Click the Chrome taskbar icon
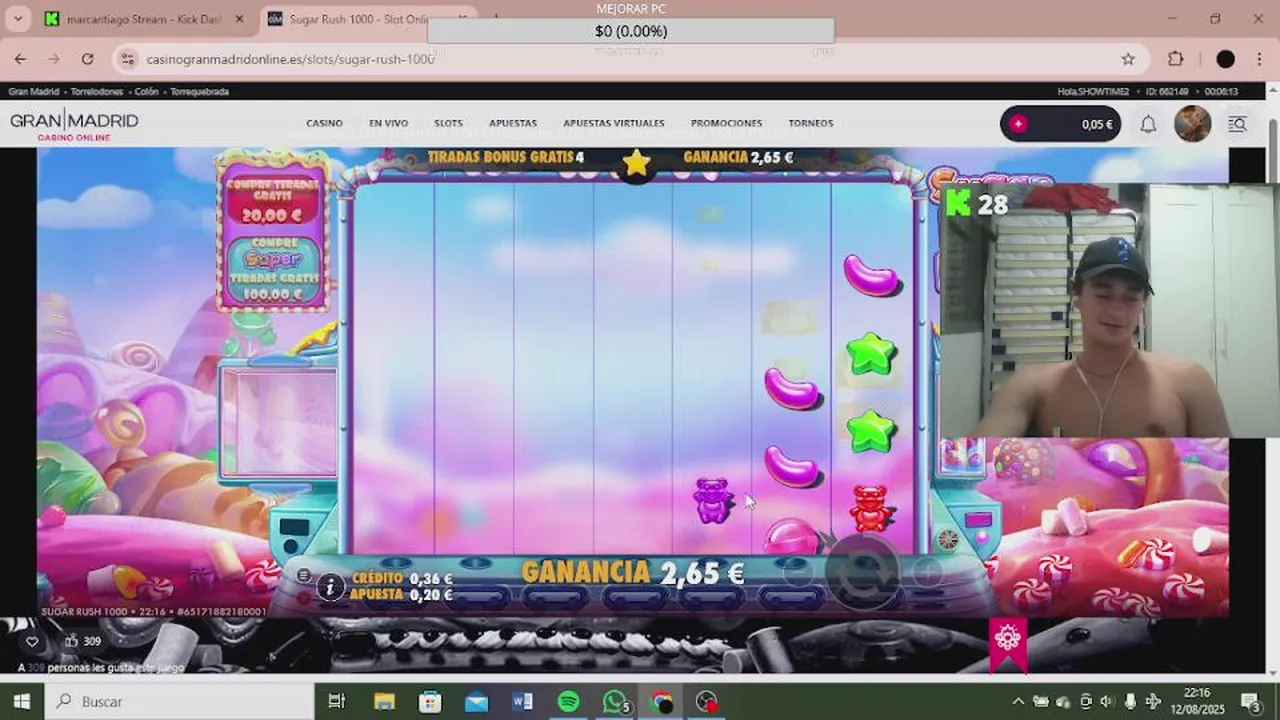Viewport: 1280px width, 720px height. pos(661,701)
